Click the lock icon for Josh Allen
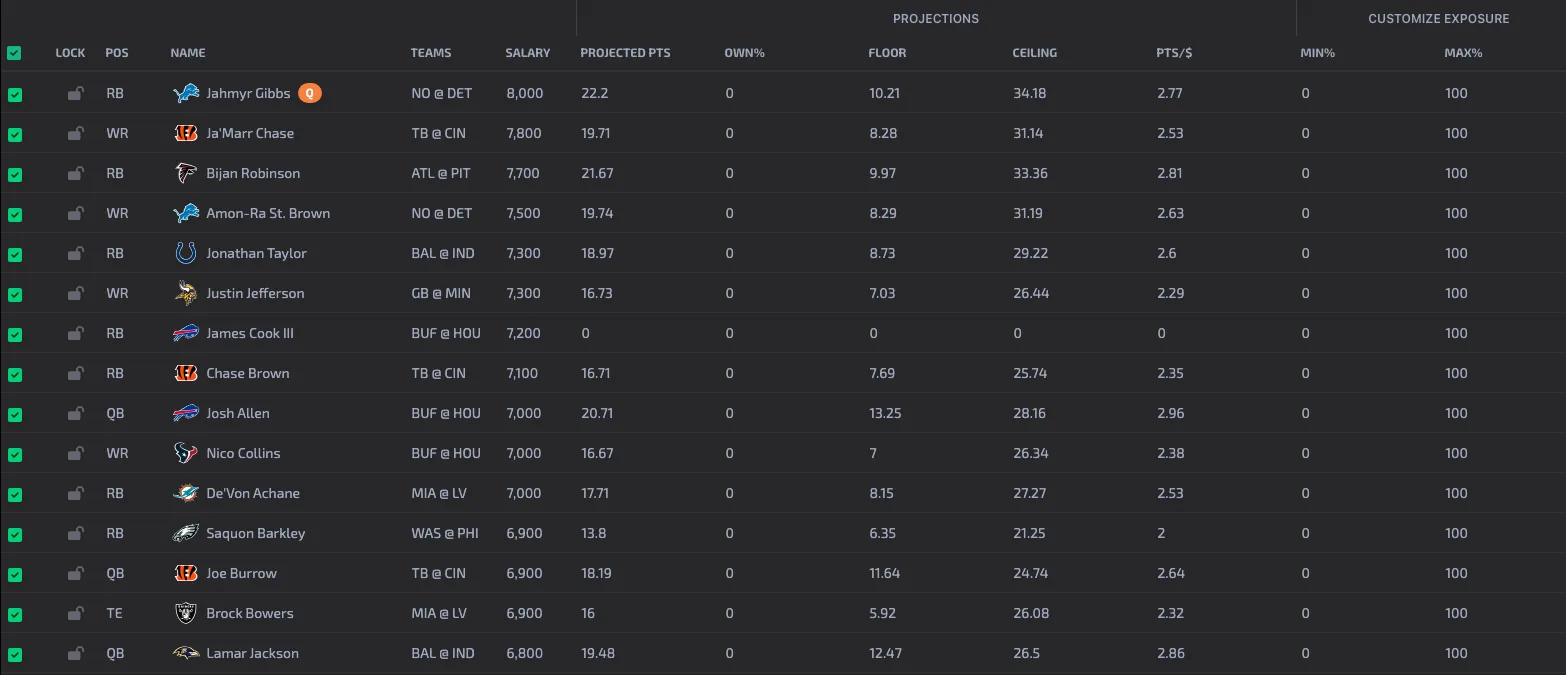The height and width of the screenshot is (675, 1566). tap(75, 414)
